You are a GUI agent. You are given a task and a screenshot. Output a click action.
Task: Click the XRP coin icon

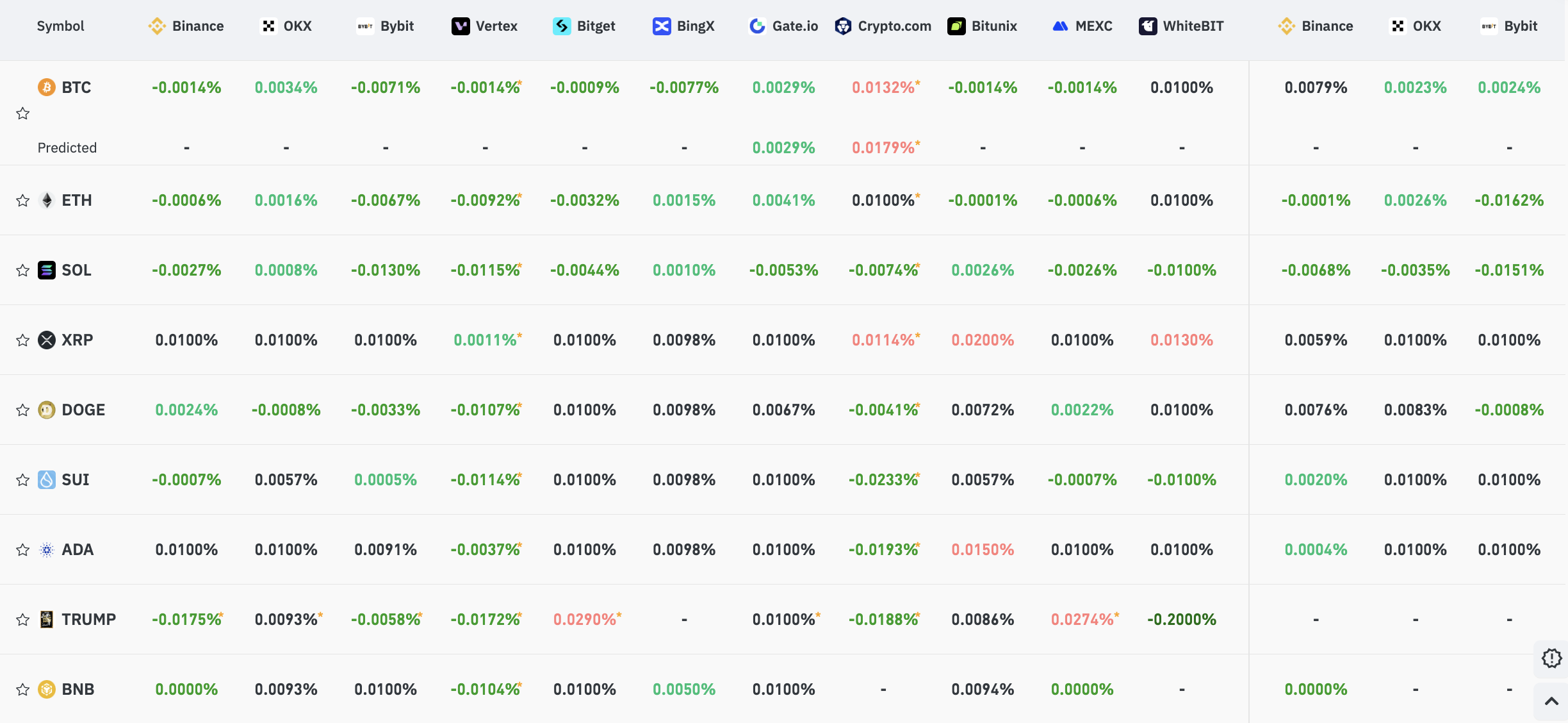(x=47, y=340)
